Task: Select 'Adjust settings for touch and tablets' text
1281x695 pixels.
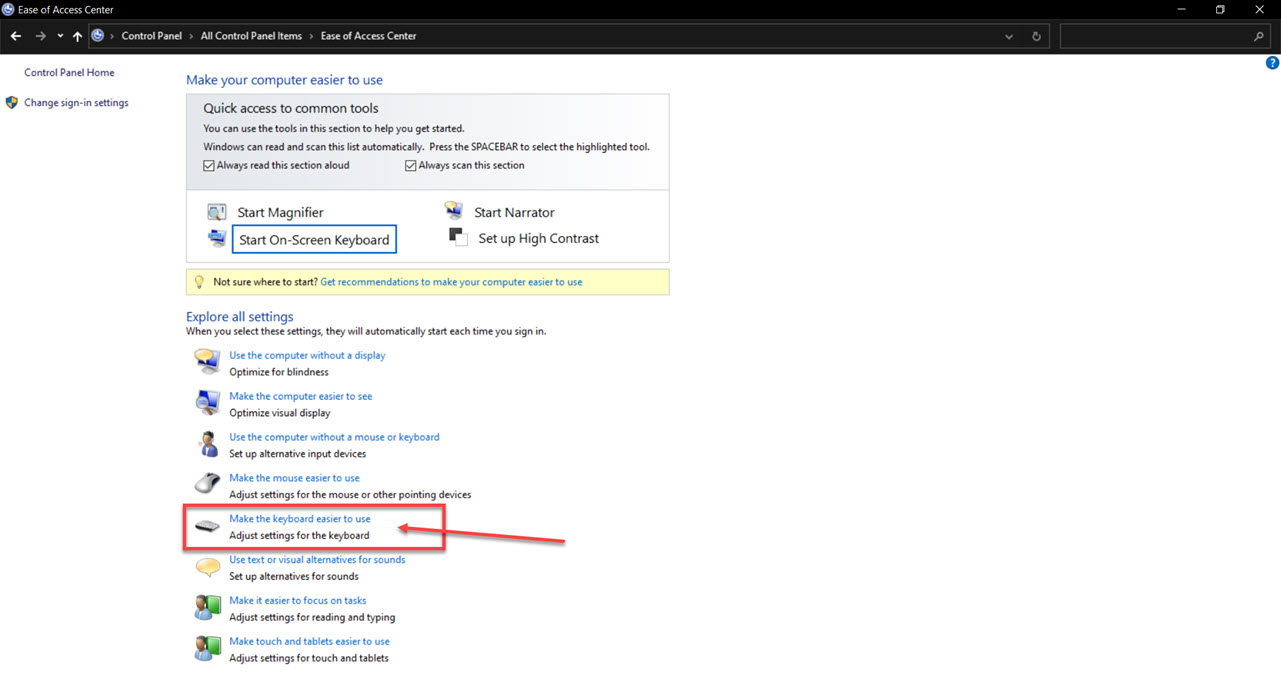Action: coord(309,660)
